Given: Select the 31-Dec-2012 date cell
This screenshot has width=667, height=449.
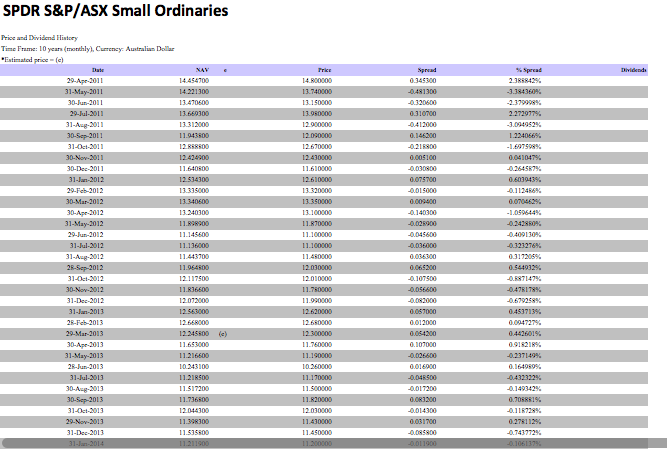Looking at the screenshot, I should click(x=85, y=301).
